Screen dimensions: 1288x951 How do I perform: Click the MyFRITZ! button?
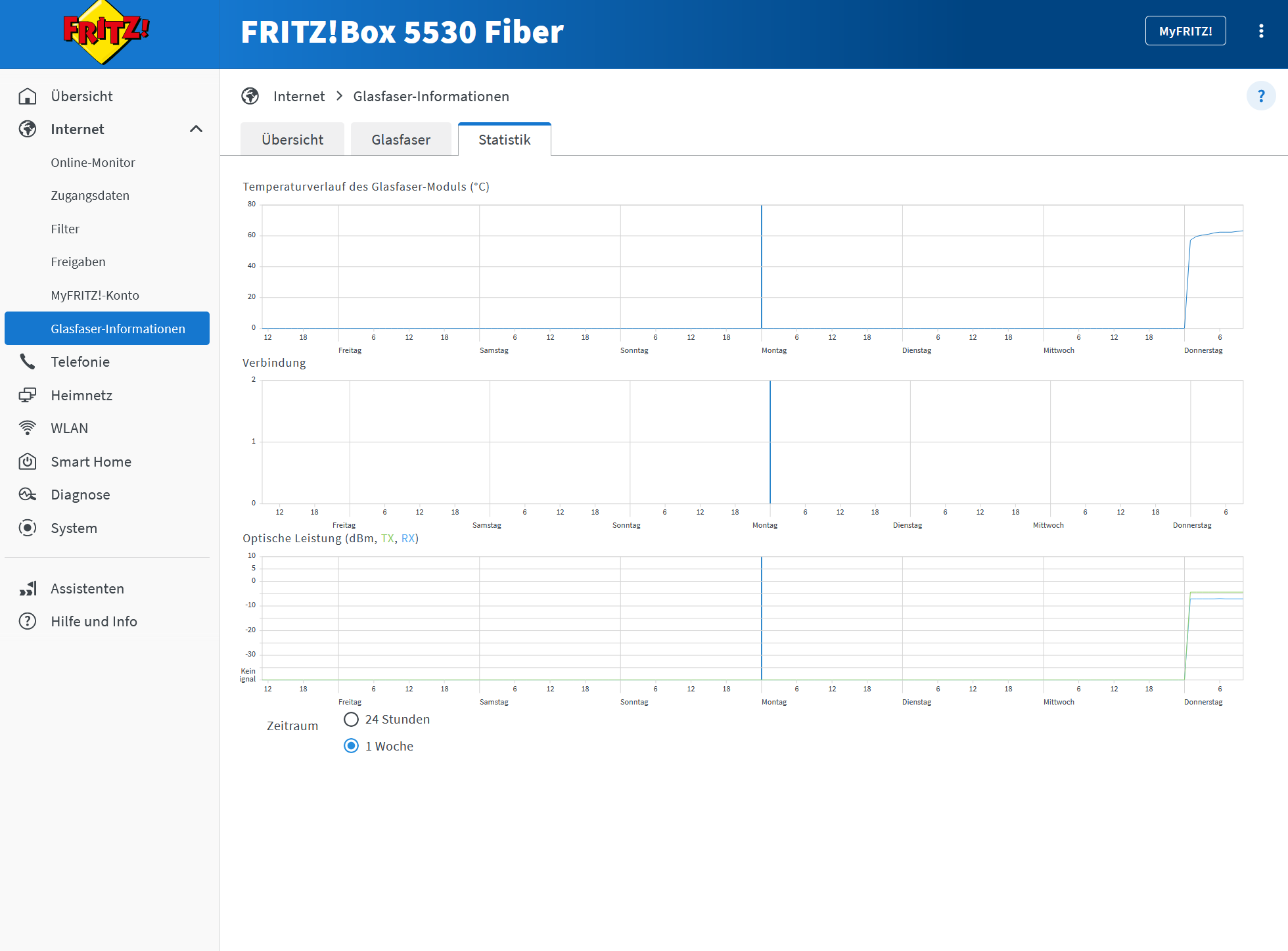pos(1185,31)
